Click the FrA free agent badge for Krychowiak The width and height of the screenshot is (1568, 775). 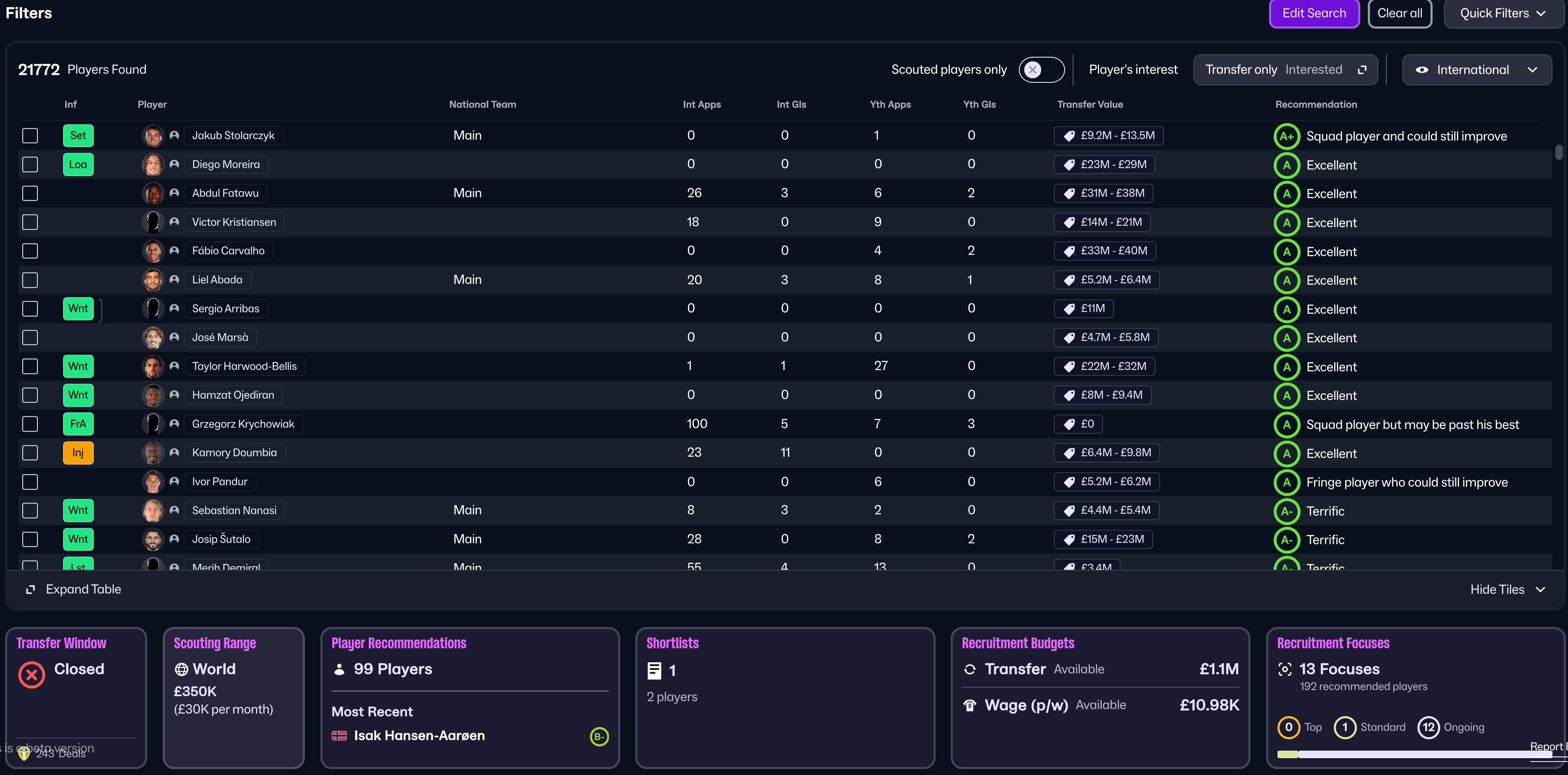click(x=78, y=424)
